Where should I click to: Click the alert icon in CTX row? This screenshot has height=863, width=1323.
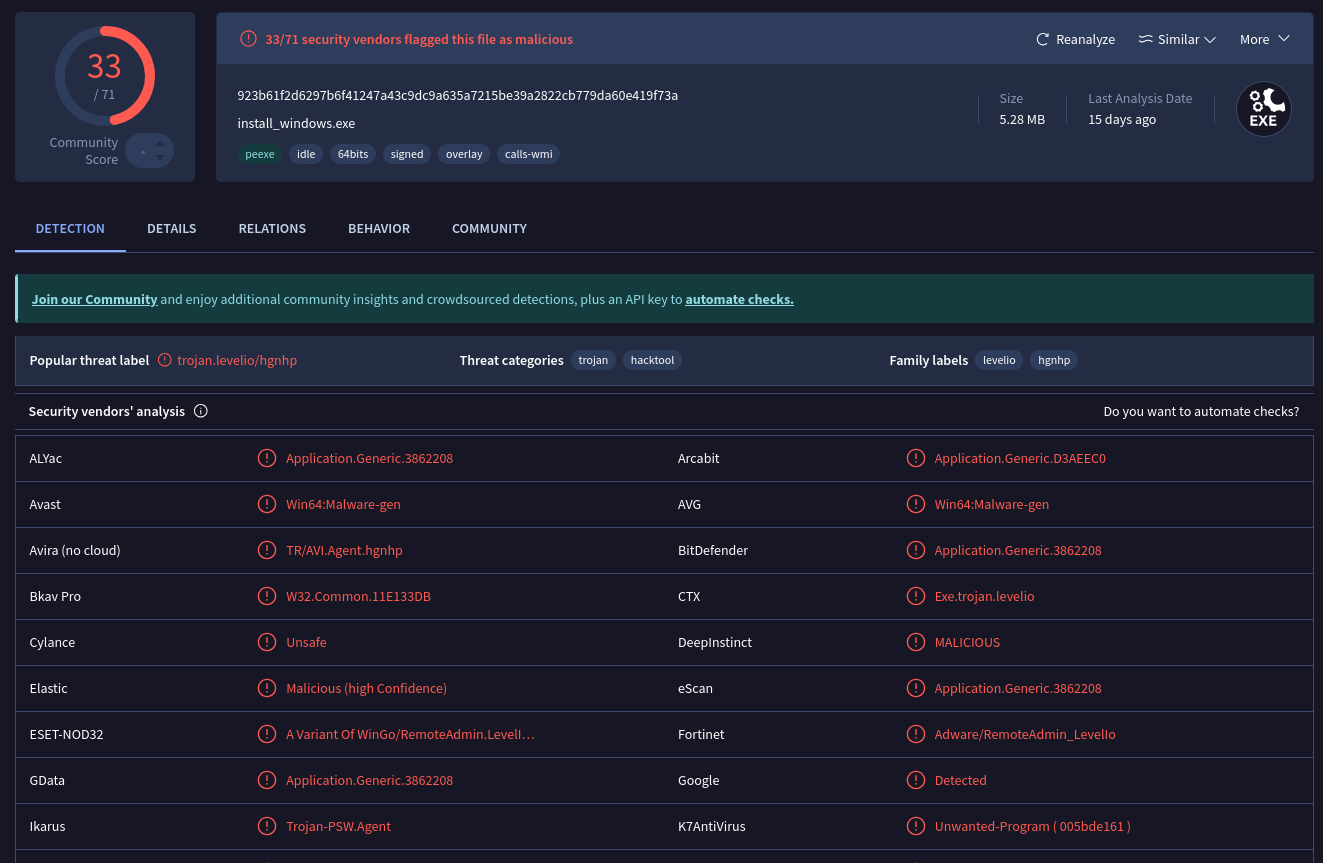[x=915, y=596]
